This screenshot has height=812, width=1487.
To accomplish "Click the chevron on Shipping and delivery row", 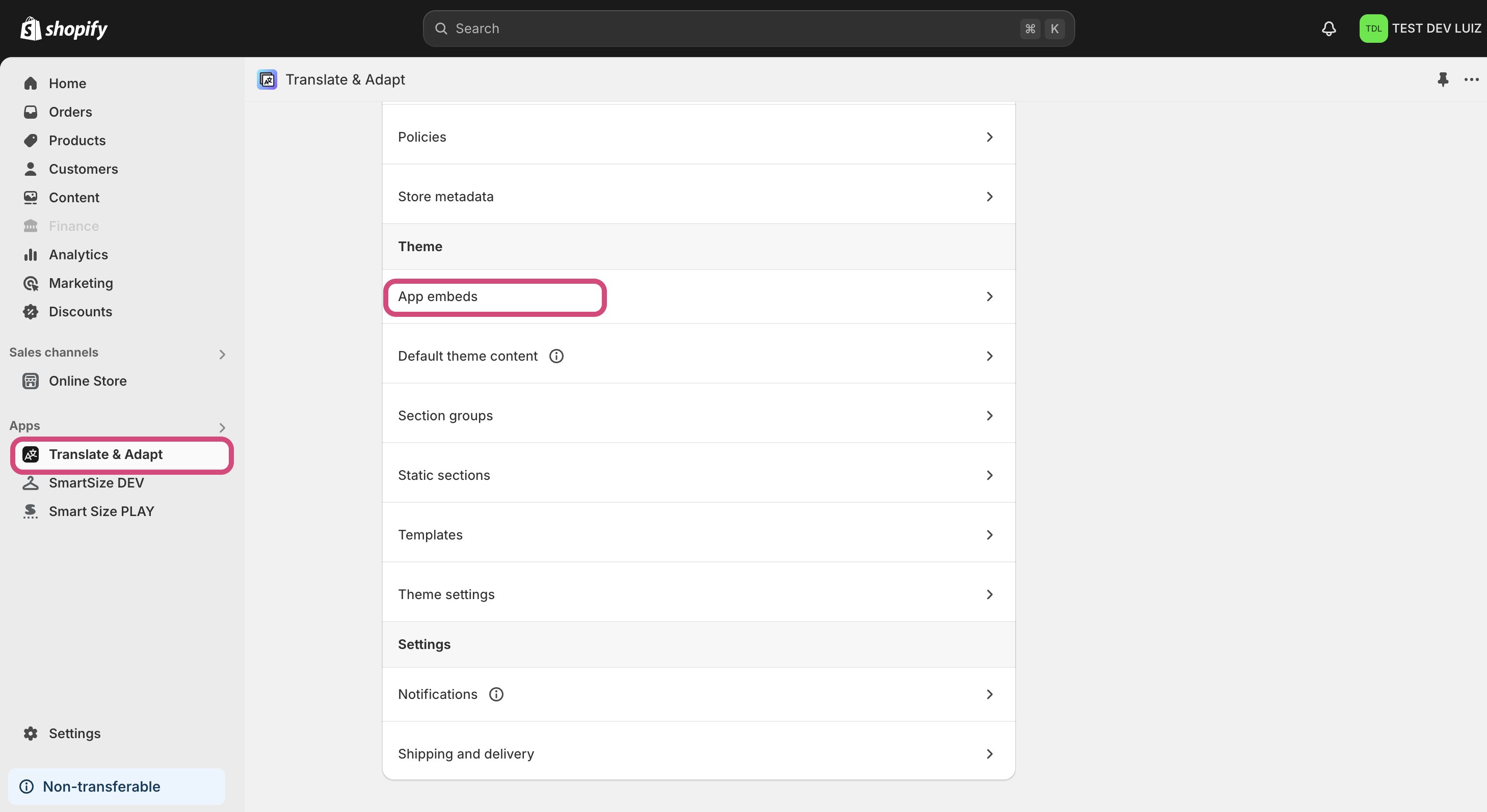I will [990, 754].
